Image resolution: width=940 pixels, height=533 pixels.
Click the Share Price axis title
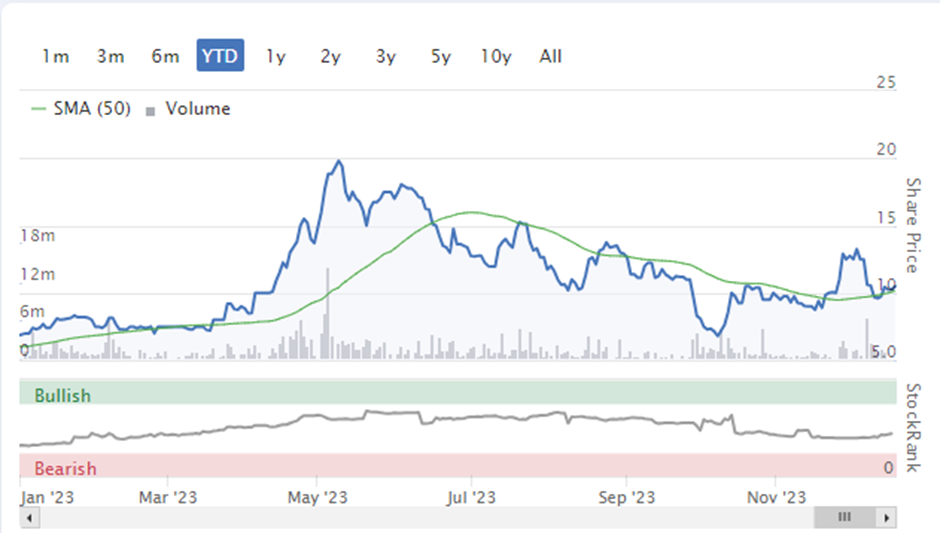pos(912,225)
